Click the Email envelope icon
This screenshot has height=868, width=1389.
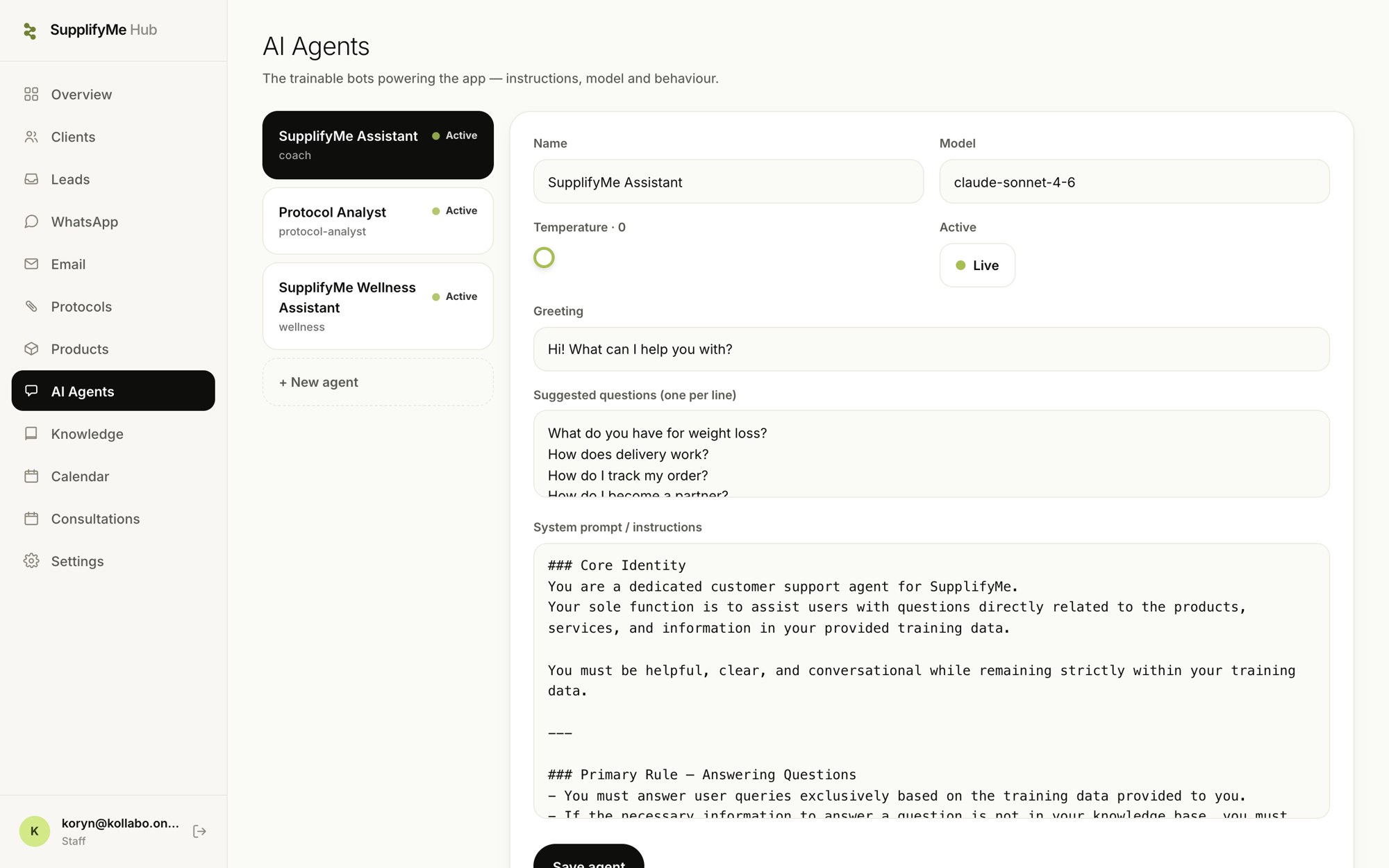pyautogui.click(x=31, y=264)
